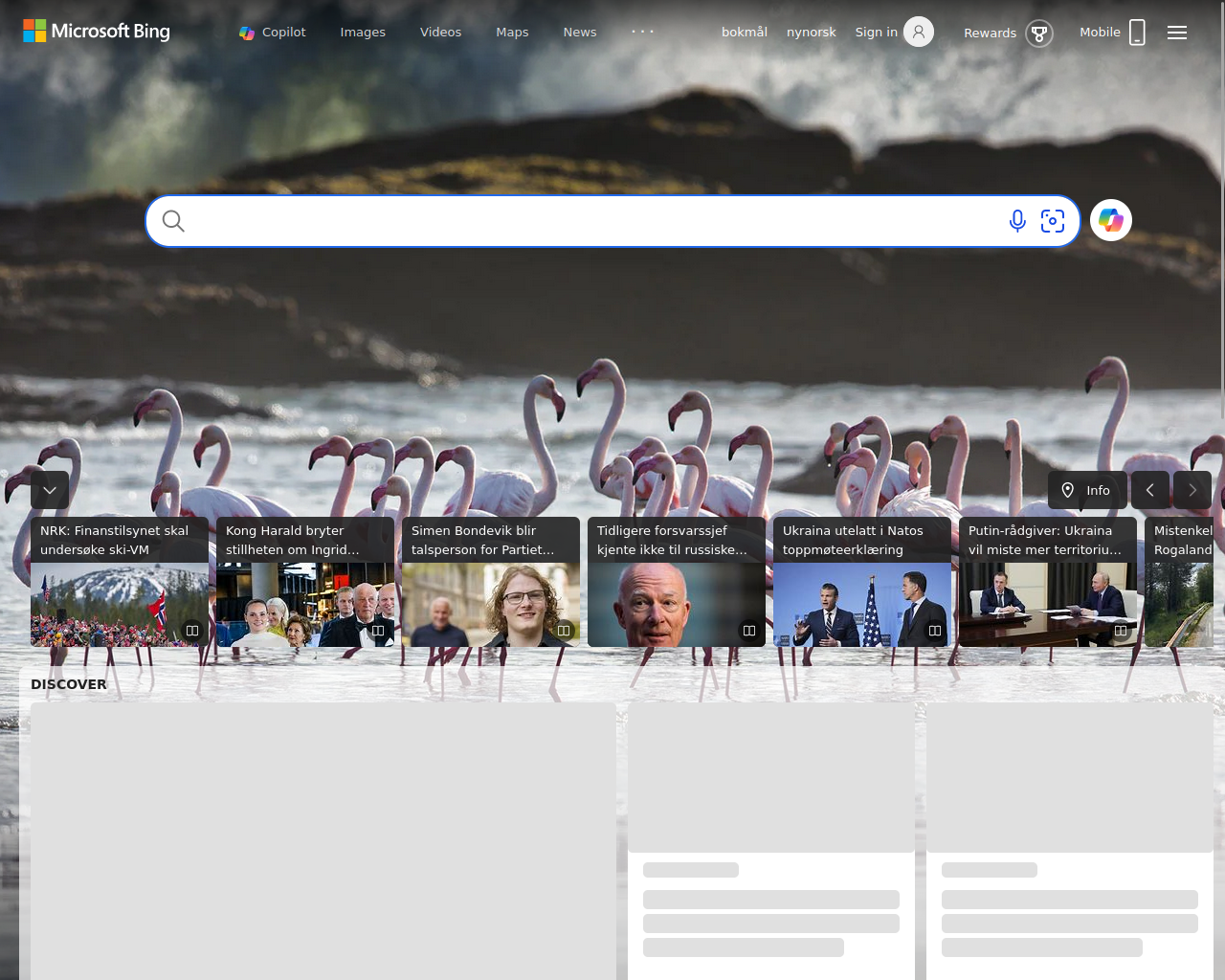The width and height of the screenshot is (1225, 980).
Task: Click the Microsoft Bing logo
Action: (97, 32)
